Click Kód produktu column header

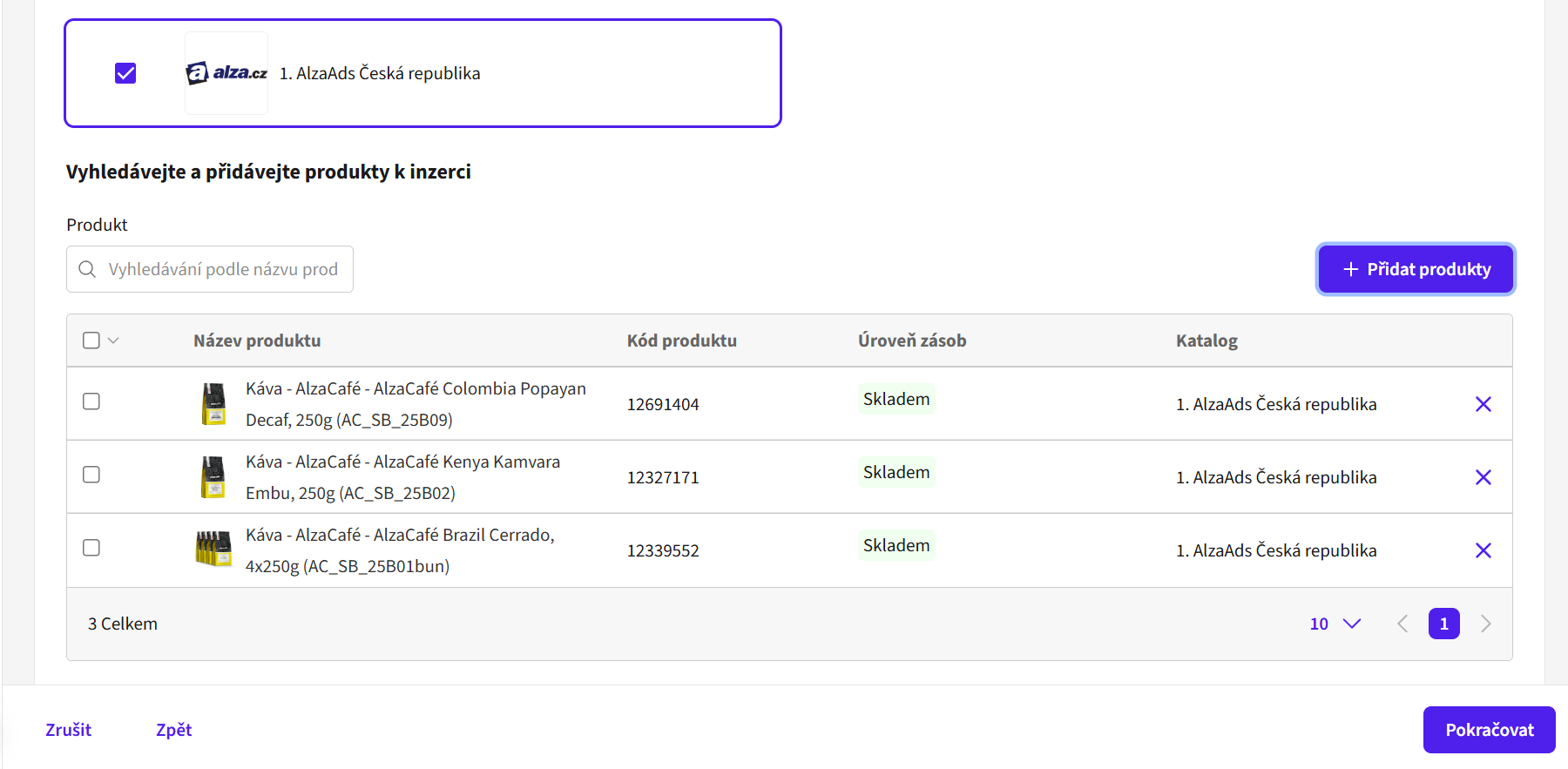(x=682, y=341)
